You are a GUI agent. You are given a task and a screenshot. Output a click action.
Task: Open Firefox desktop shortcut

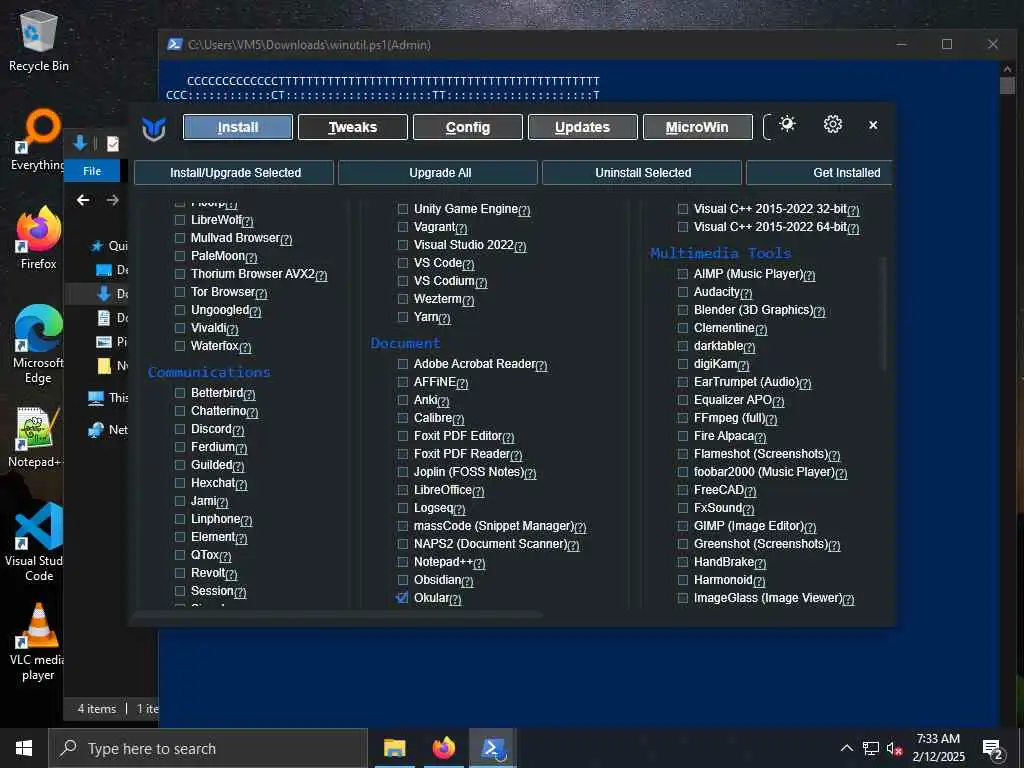click(39, 237)
